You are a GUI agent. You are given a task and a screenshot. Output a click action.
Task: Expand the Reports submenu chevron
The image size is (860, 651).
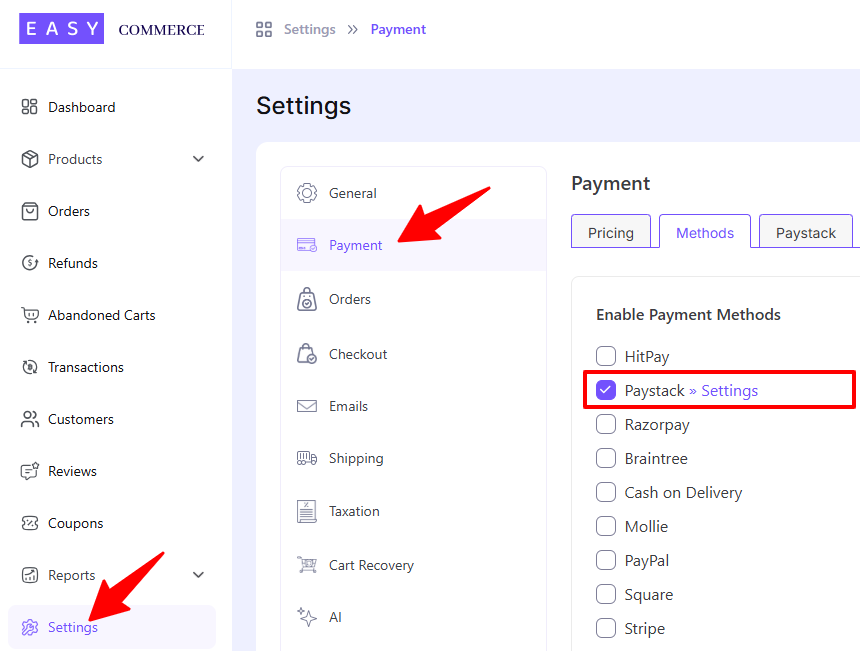[199, 575]
